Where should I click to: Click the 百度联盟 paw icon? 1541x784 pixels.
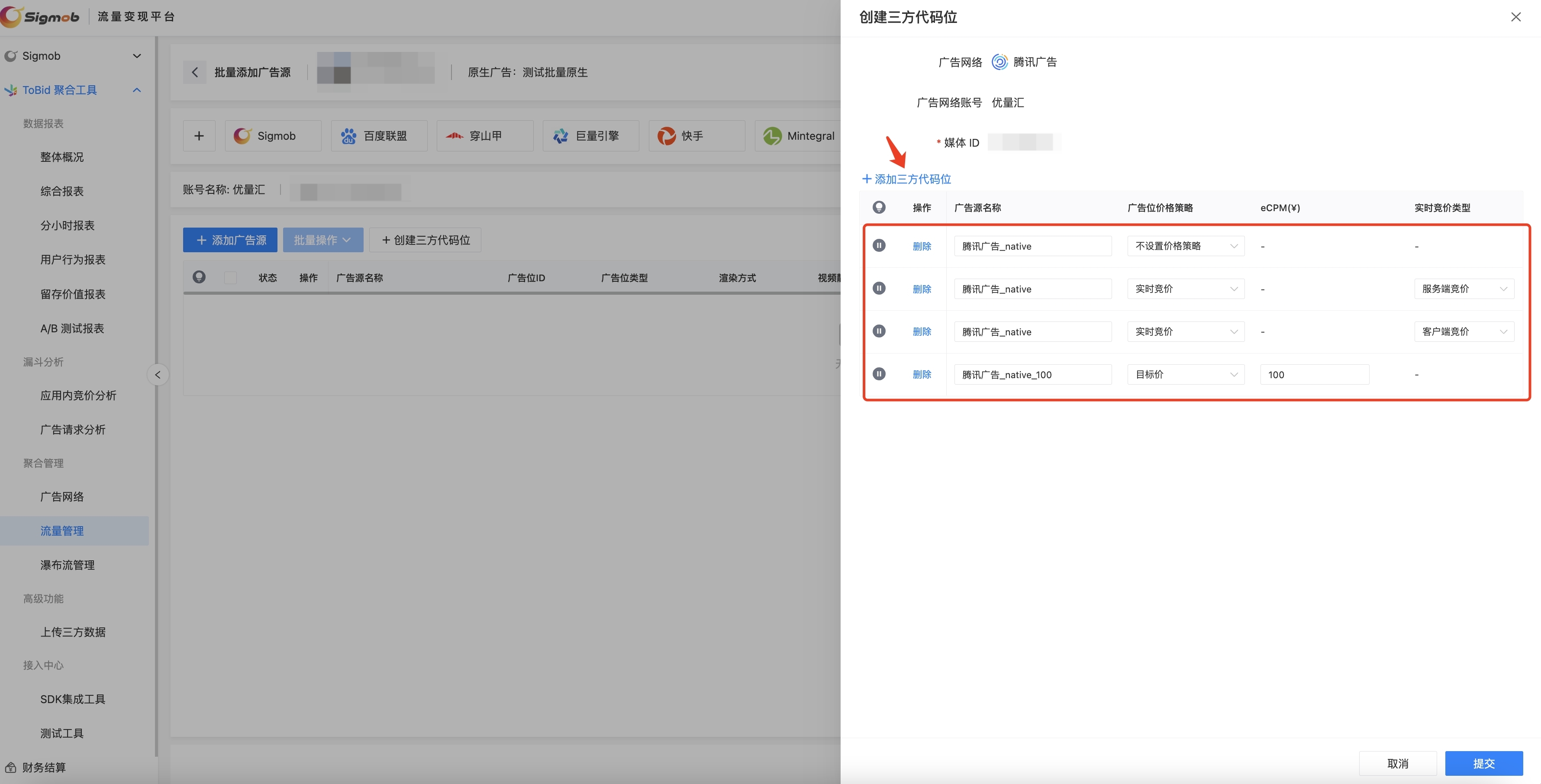coord(348,136)
